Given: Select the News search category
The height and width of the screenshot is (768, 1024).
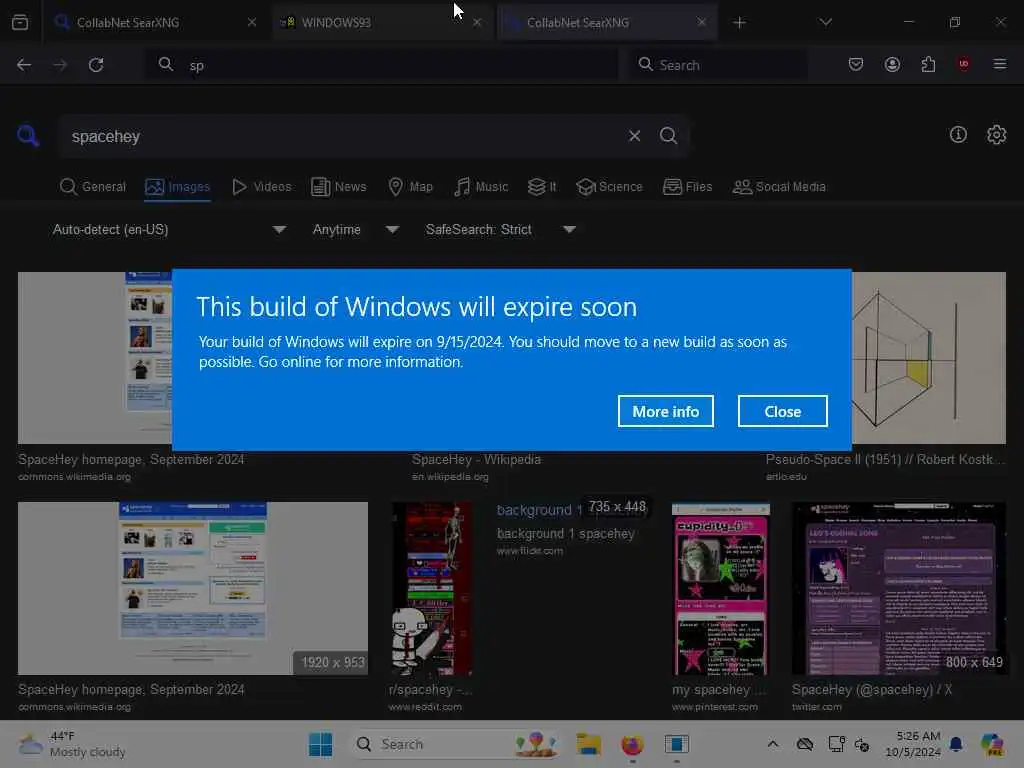Looking at the screenshot, I should coord(338,187).
